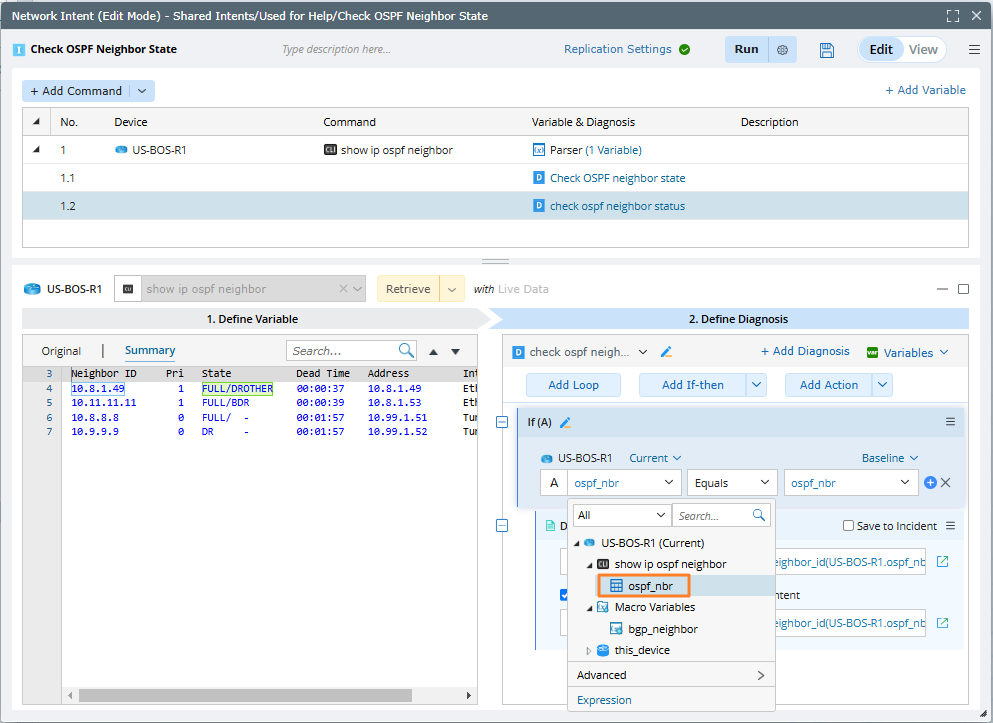Click pencil icon to rename diagnosis
993x723 pixels.
(x=667, y=352)
